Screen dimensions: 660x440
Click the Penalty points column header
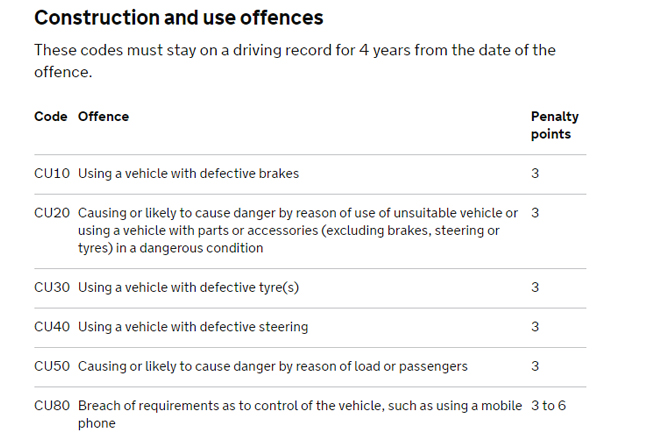[554, 125]
